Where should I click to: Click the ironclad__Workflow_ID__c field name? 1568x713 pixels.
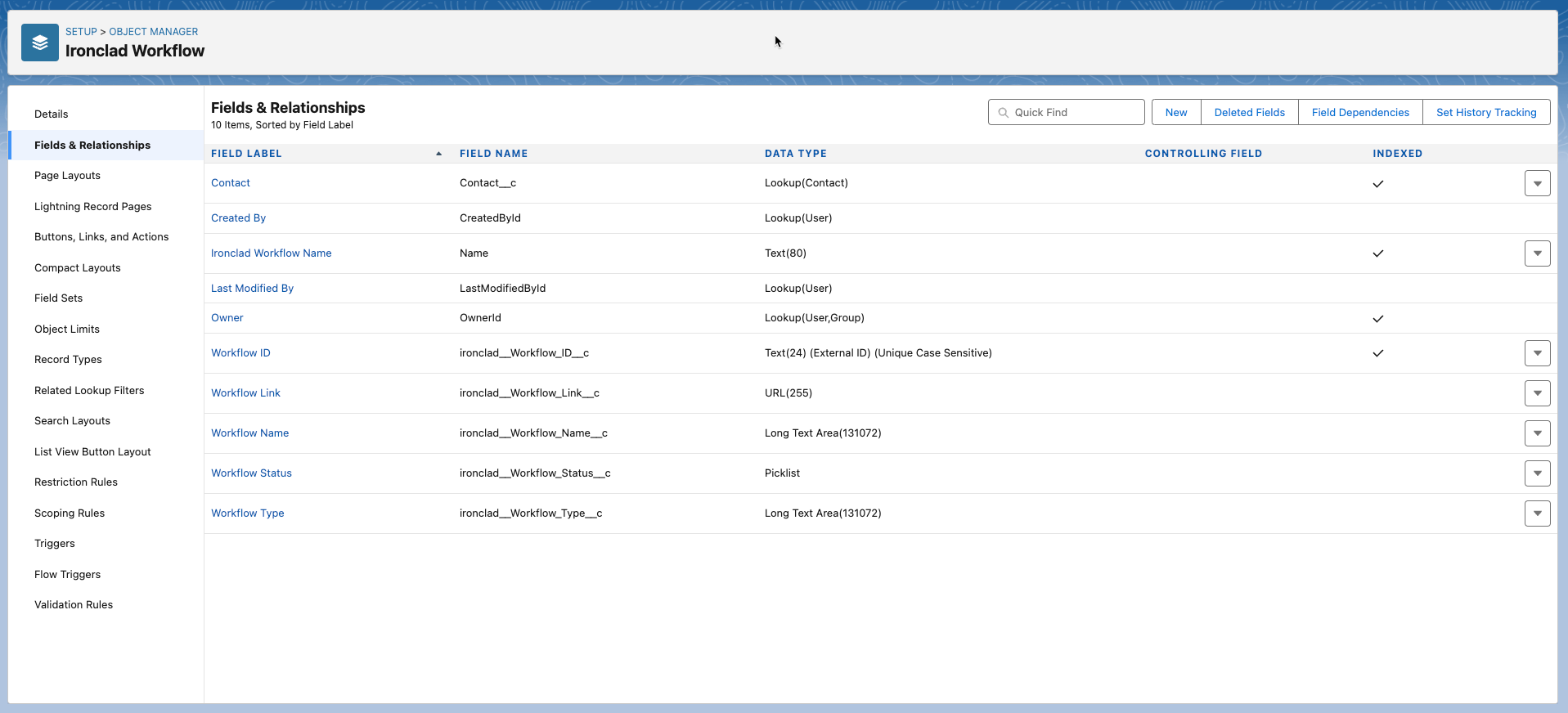(x=524, y=353)
